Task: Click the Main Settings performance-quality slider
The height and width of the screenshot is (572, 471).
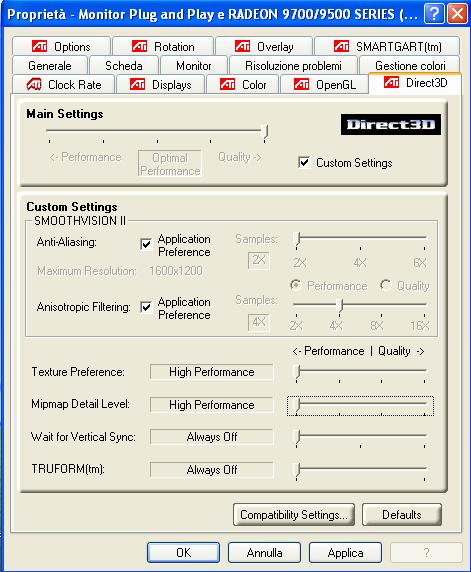Action: tap(157, 133)
